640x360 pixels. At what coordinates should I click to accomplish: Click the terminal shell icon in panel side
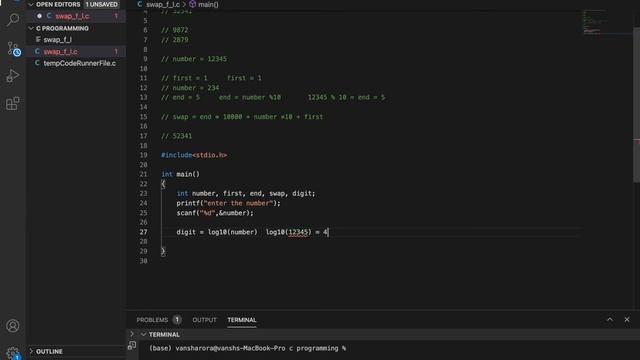tap(132, 346)
